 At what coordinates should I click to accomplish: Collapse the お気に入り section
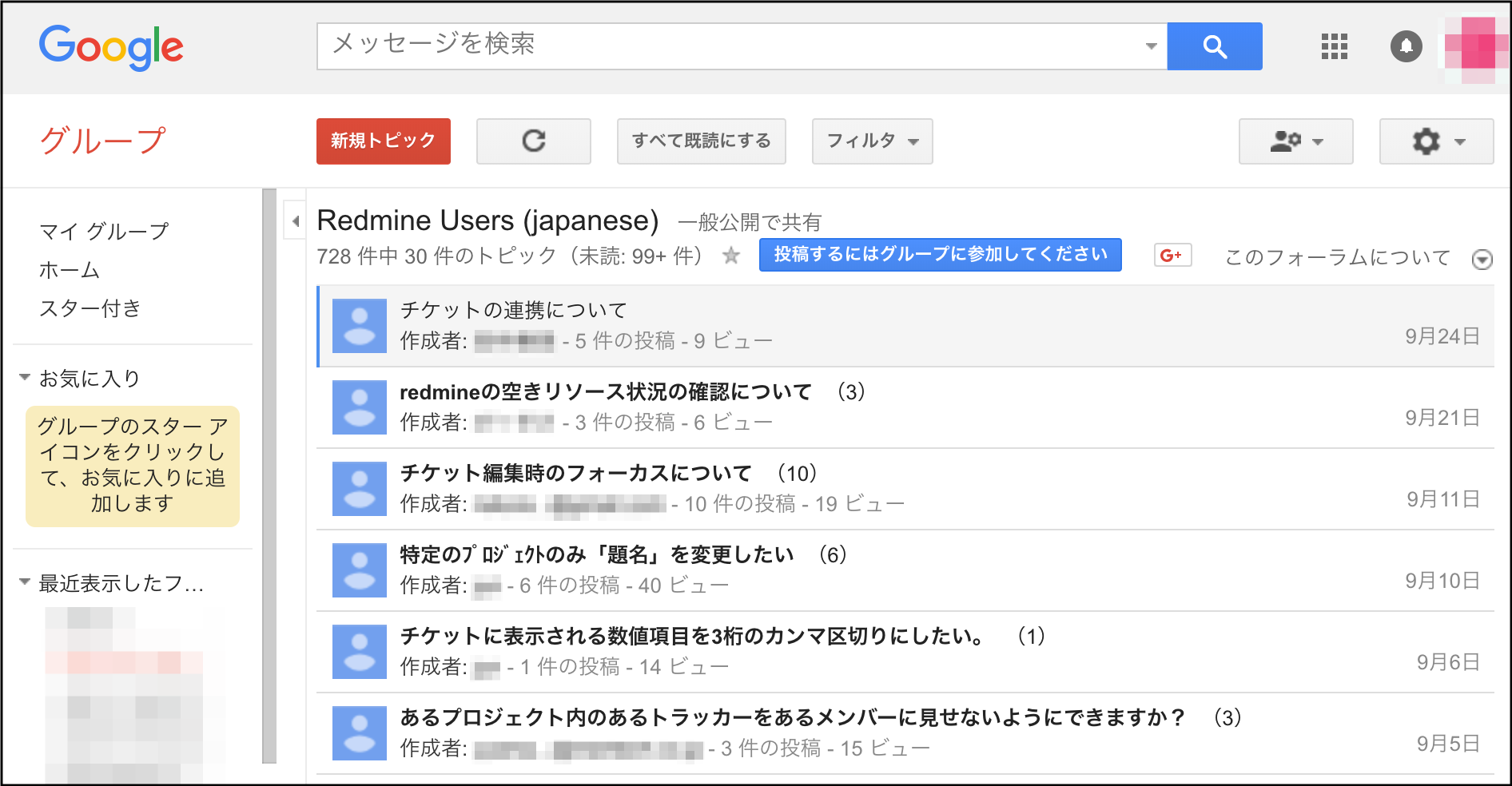click(x=25, y=377)
